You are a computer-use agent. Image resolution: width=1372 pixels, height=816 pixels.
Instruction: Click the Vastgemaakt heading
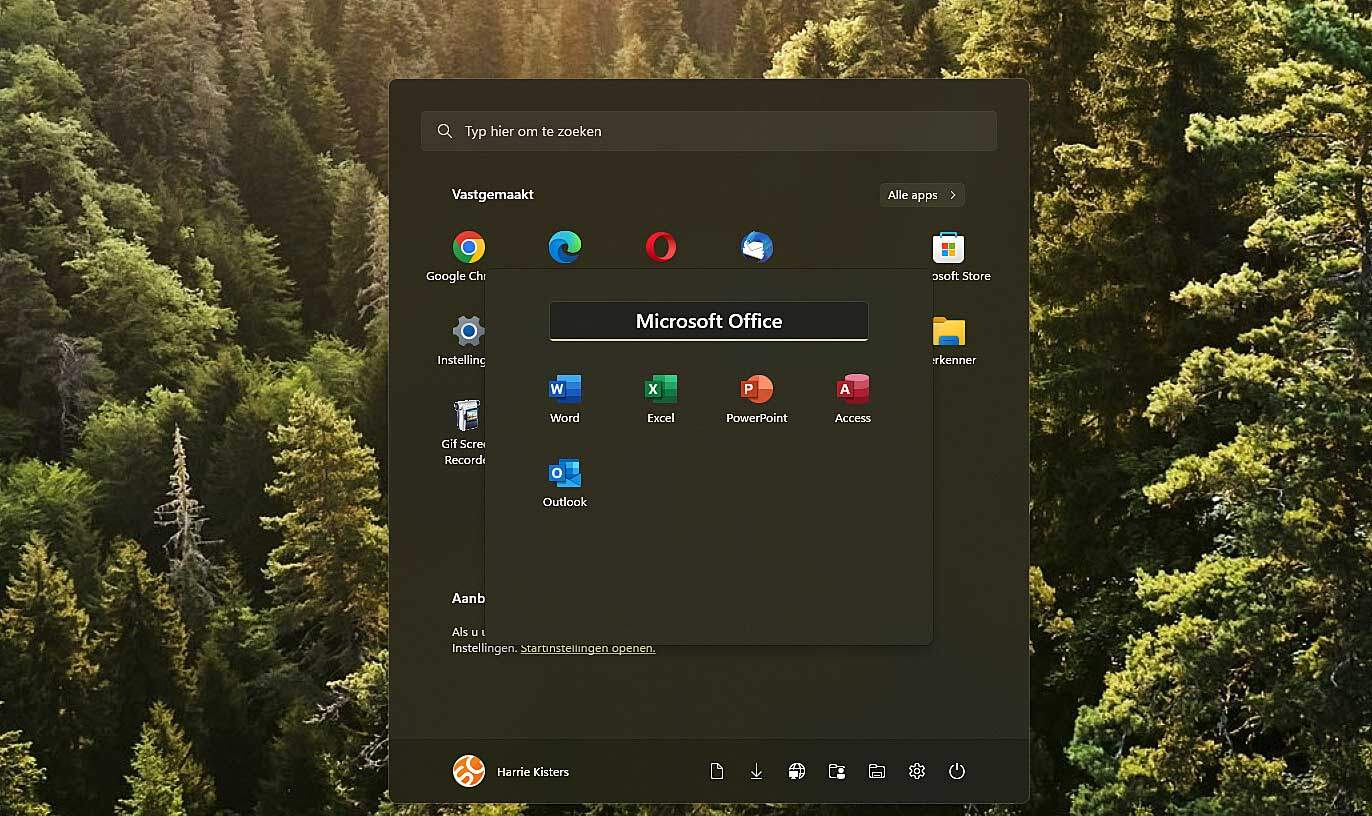(493, 194)
